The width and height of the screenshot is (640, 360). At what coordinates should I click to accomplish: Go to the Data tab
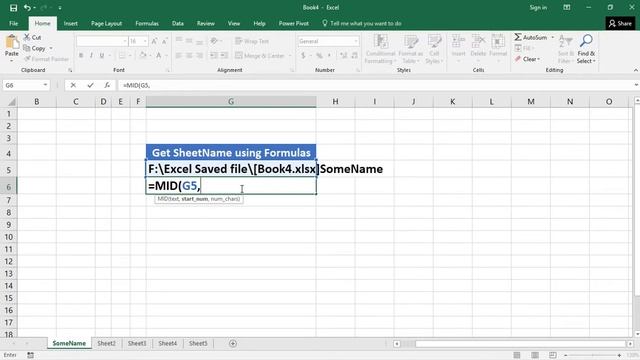(178, 24)
